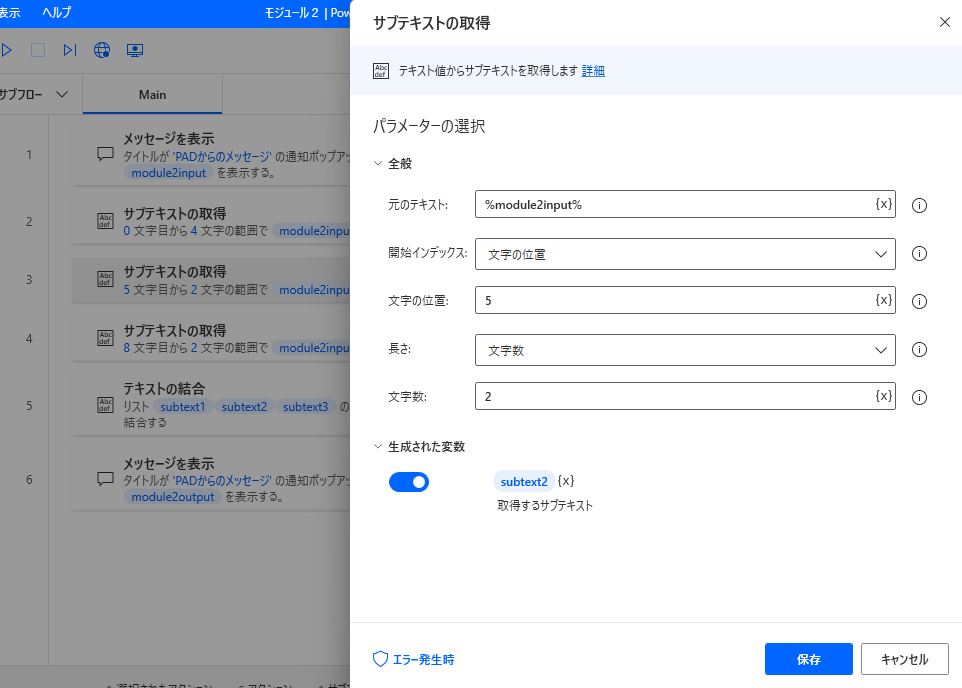
Task: Click the 文字の位置 input field
Action: (685, 300)
